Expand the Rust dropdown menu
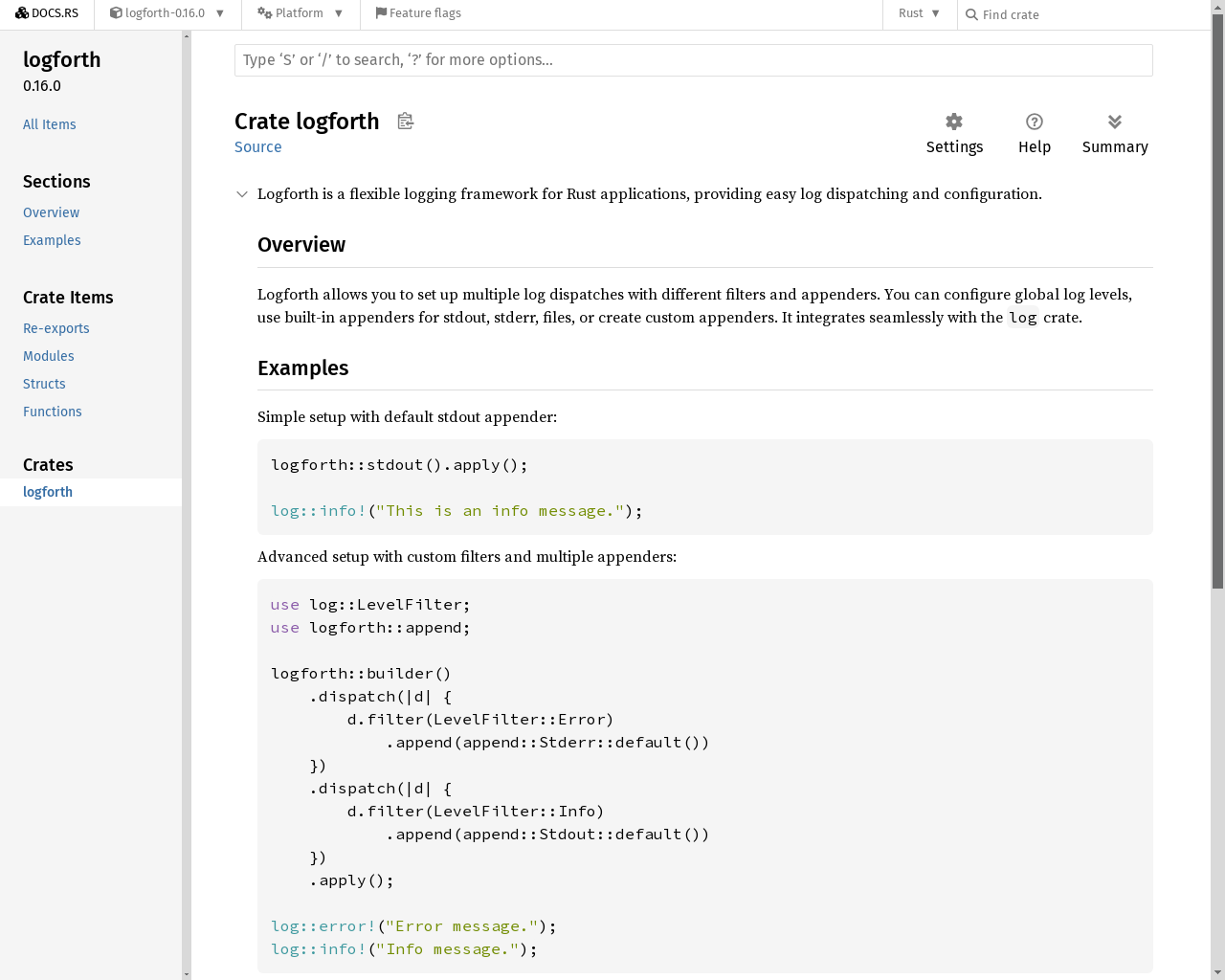 pos(920,13)
